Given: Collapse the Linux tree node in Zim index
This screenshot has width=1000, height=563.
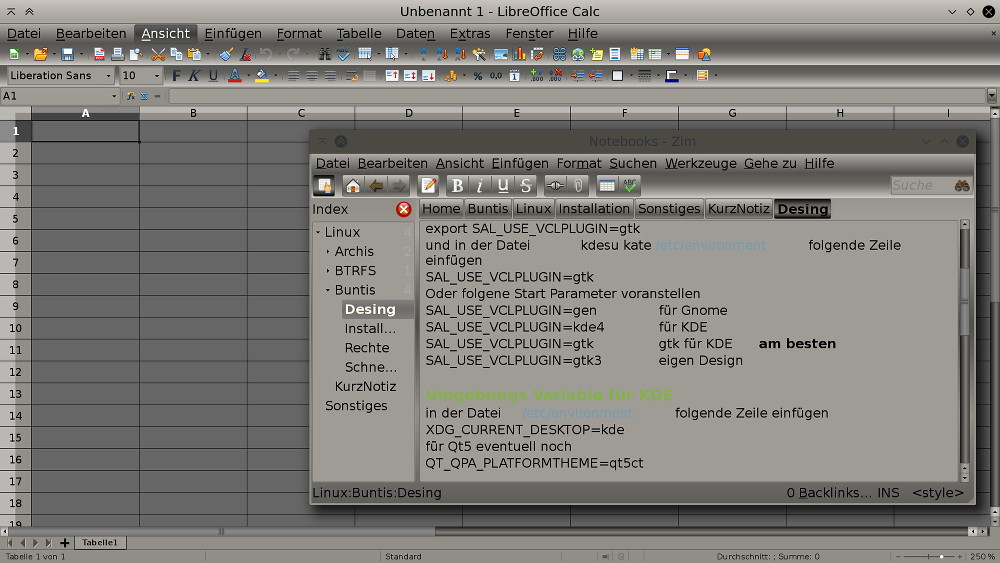Looking at the screenshot, I should click(x=318, y=232).
